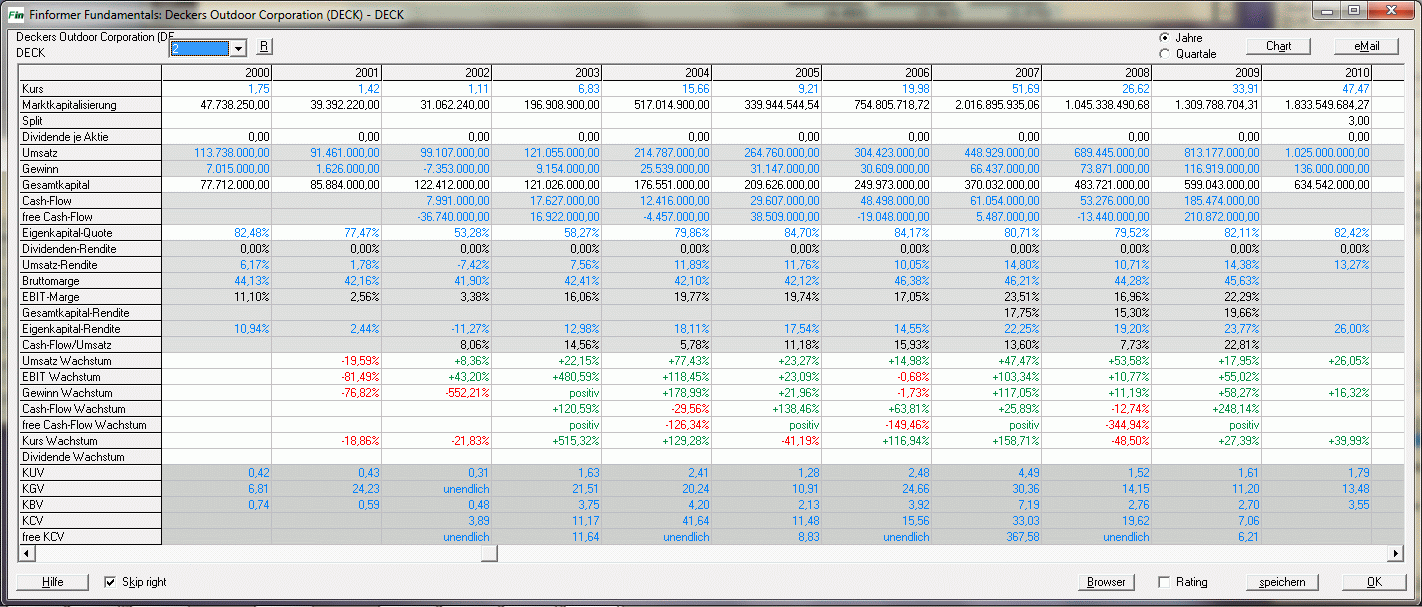Click the horizontal scrollbar right arrow
The height and width of the screenshot is (607, 1422).
1396,553
